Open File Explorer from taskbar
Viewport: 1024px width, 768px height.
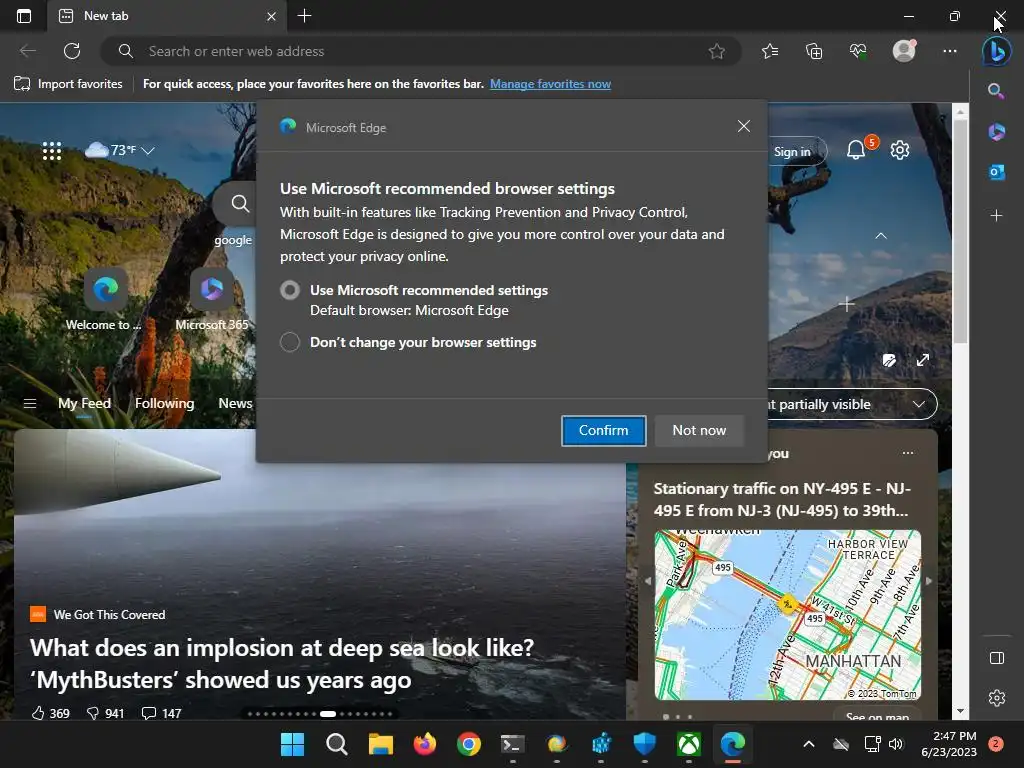(380, 744)
